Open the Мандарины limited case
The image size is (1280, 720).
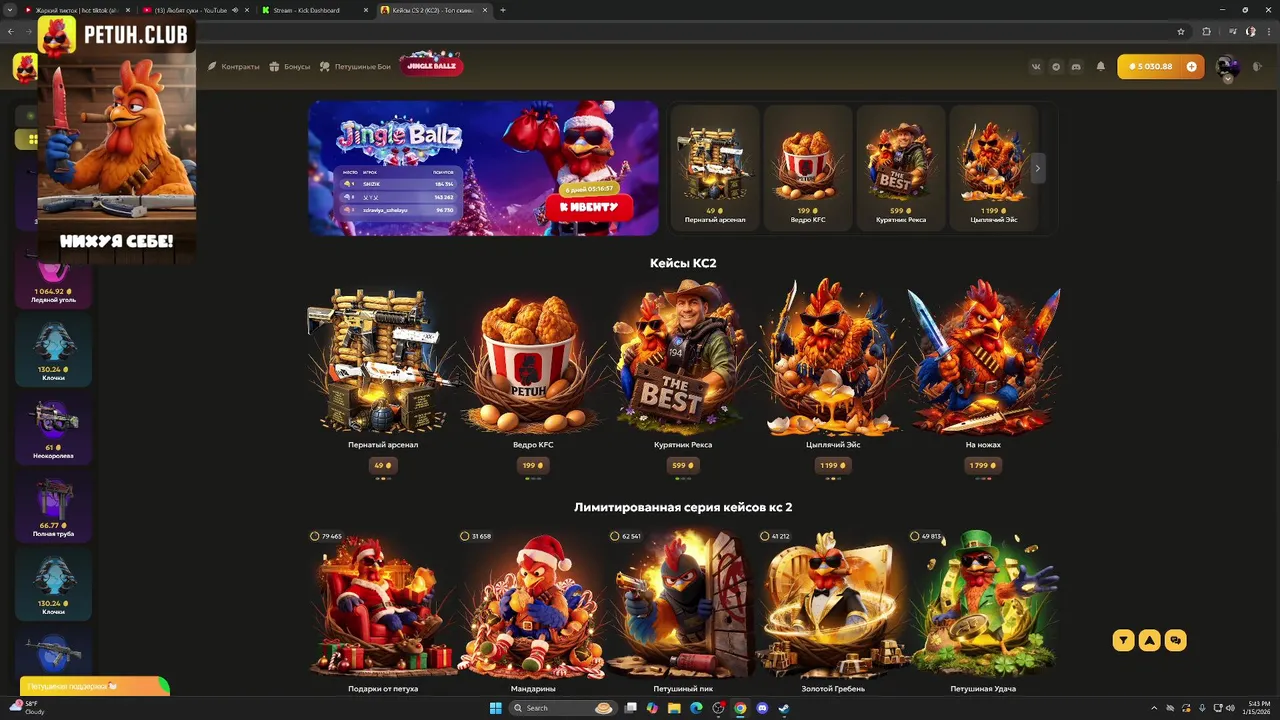(x=533, y=610)
